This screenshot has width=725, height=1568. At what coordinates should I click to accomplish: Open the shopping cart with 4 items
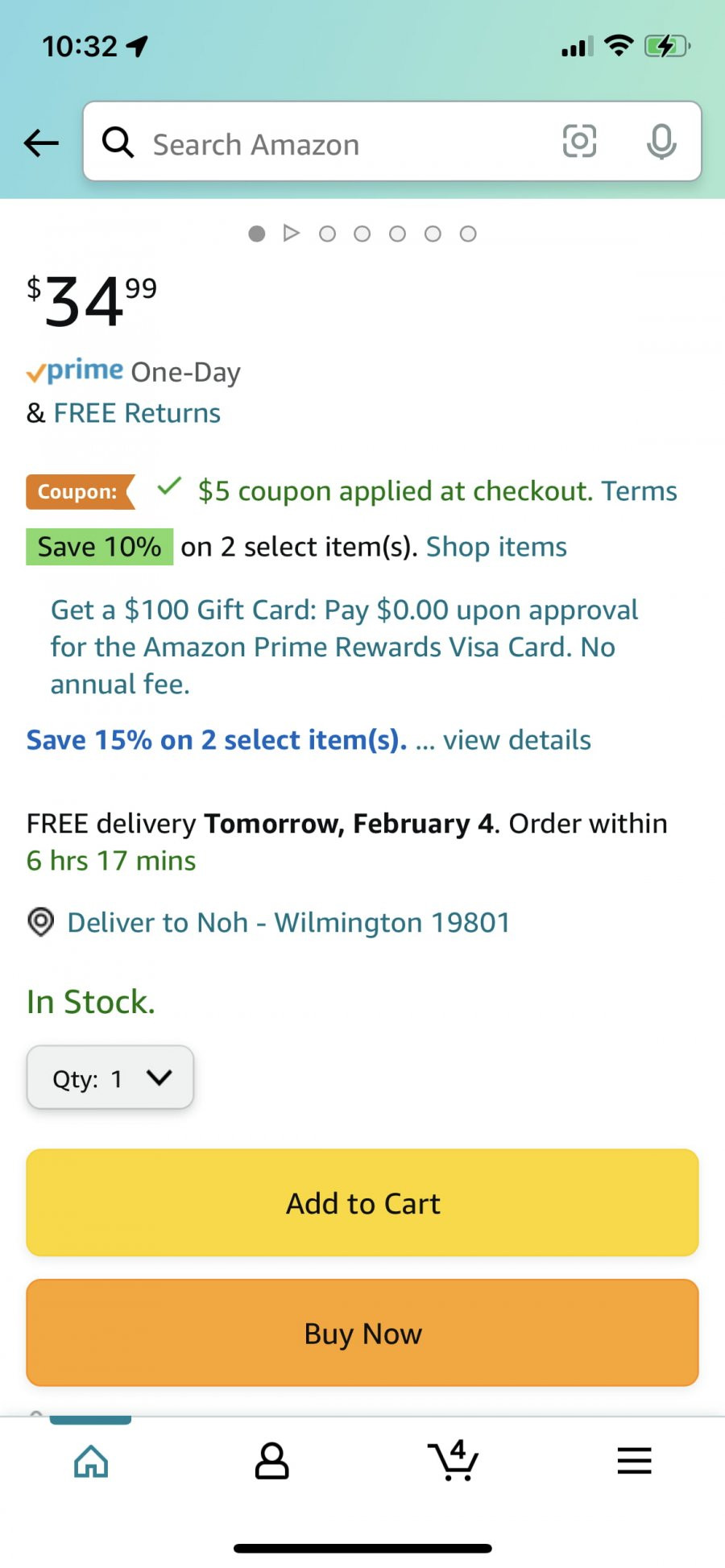454,1459
